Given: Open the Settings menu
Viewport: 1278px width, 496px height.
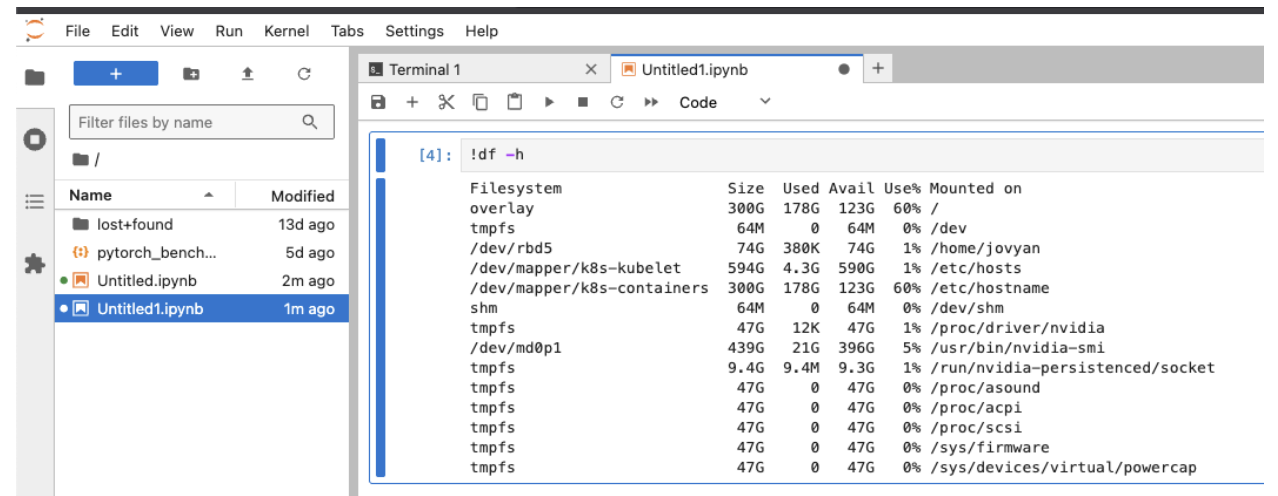Looking at the screenshot, I should (x=414, y=31).
